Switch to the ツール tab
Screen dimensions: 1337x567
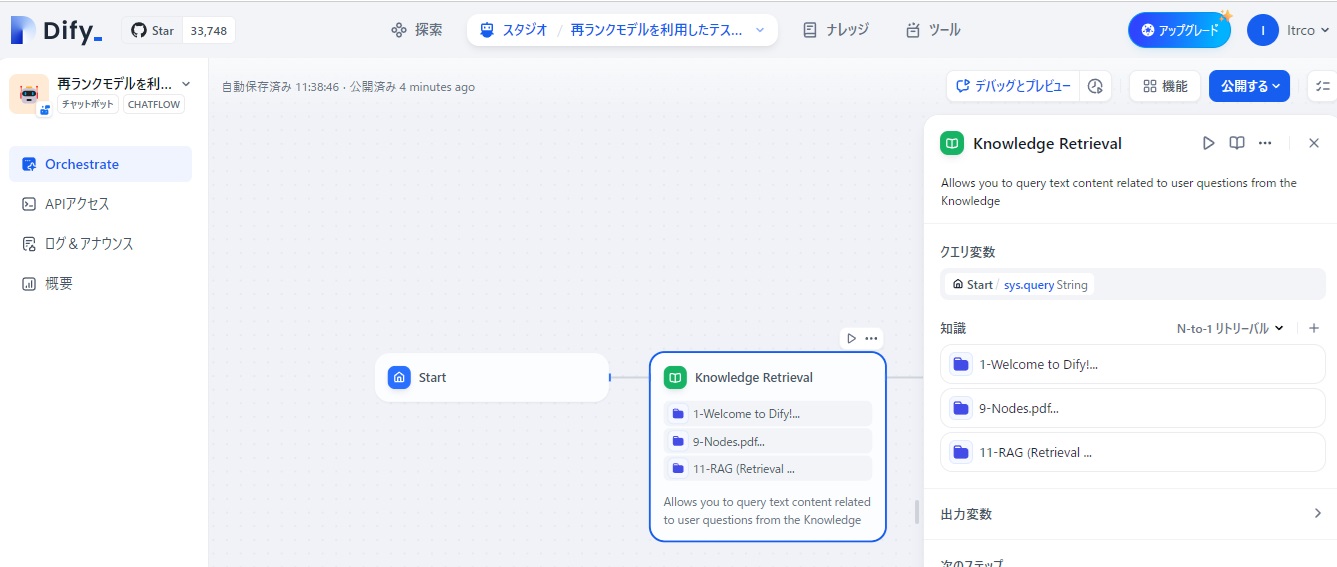(x=933, y=30)
